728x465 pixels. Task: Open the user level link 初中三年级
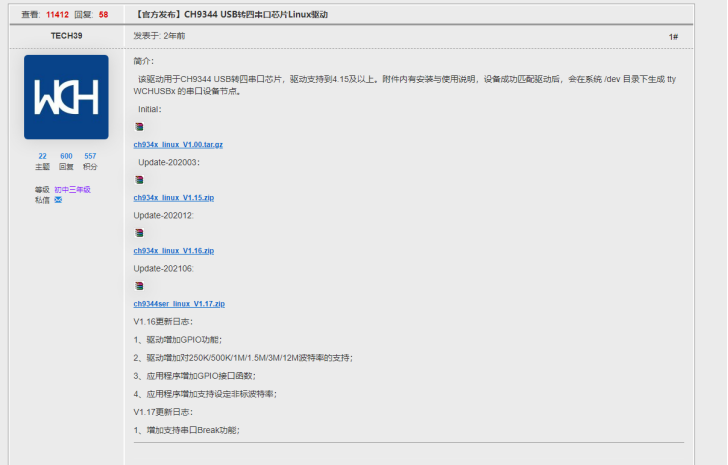click(x=72, y=190)
